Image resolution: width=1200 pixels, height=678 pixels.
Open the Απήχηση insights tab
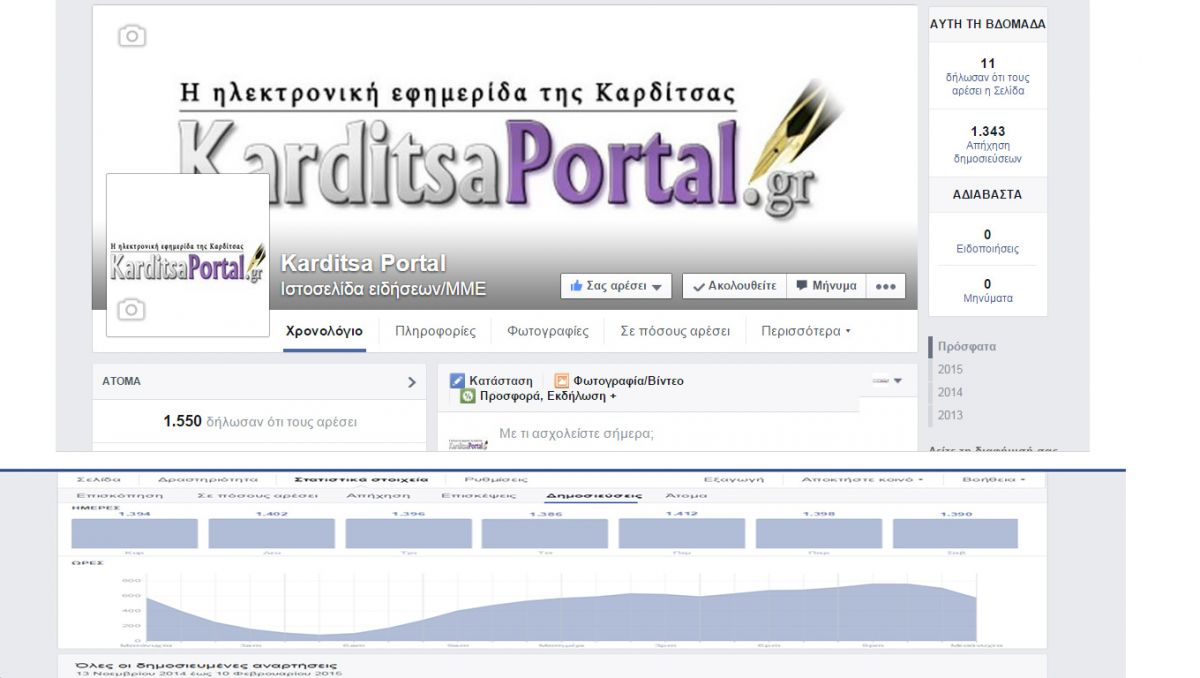[378, 495]
